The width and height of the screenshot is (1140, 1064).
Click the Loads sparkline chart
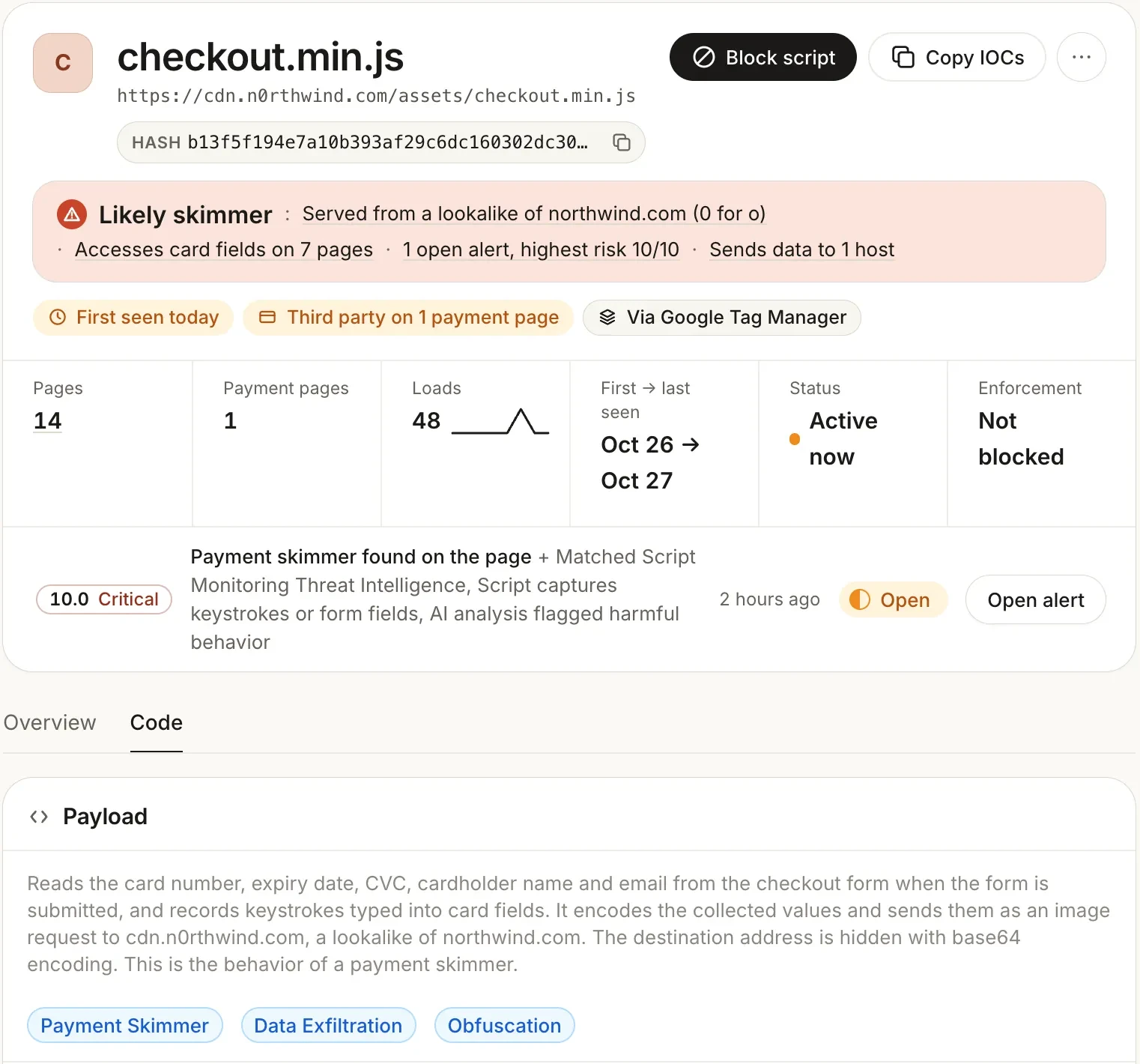pyautogui.click(x=500, y=422)
